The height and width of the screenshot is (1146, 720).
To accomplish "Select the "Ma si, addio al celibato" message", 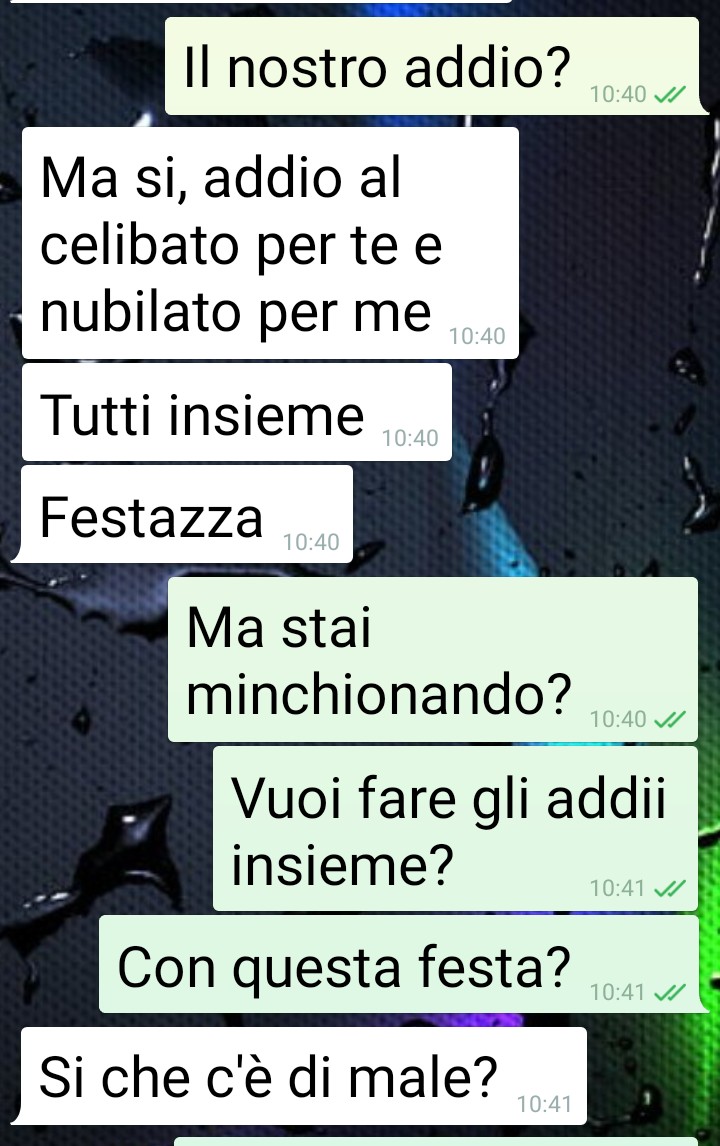I will coord(270,243).
